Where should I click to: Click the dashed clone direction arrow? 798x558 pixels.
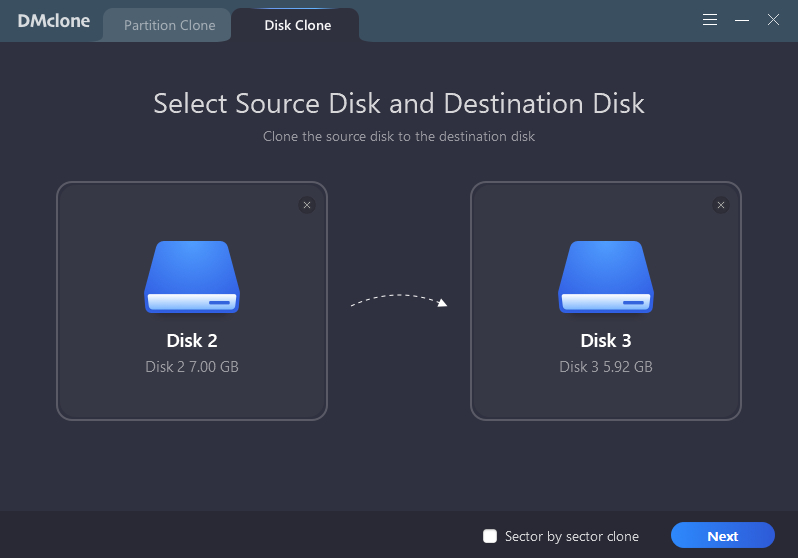399,300
